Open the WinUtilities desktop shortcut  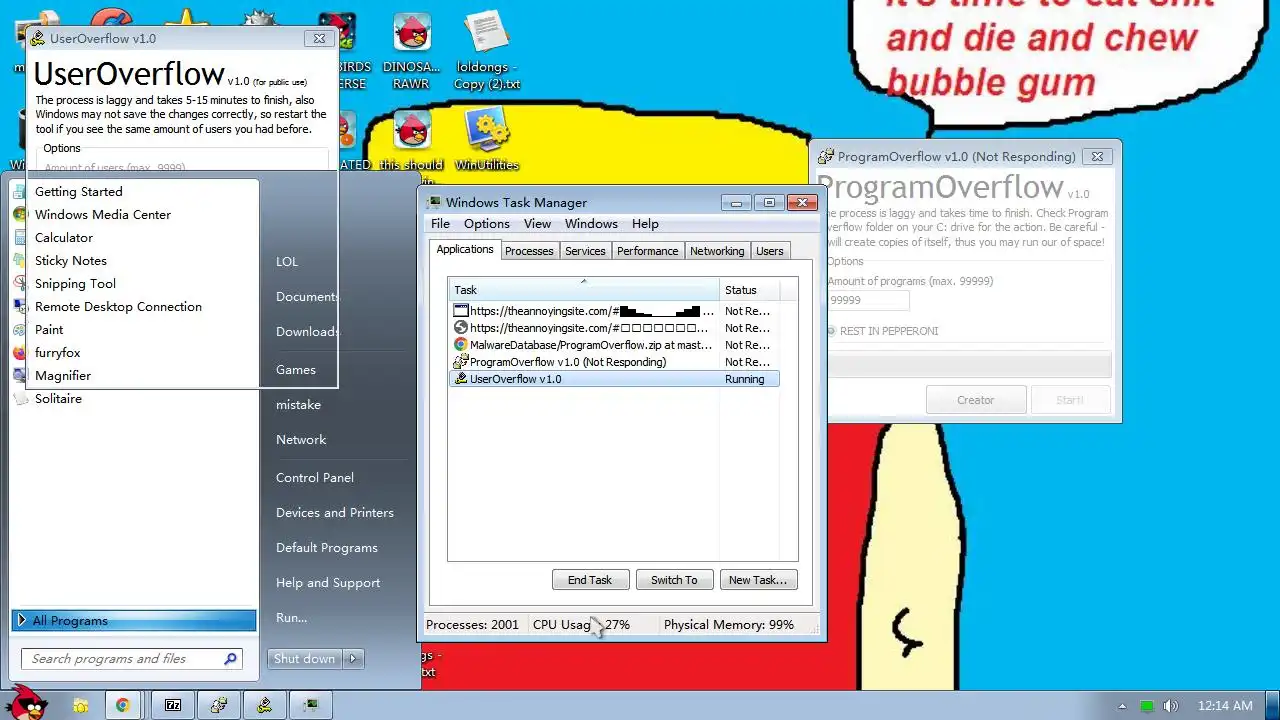[x=487, y=140]
